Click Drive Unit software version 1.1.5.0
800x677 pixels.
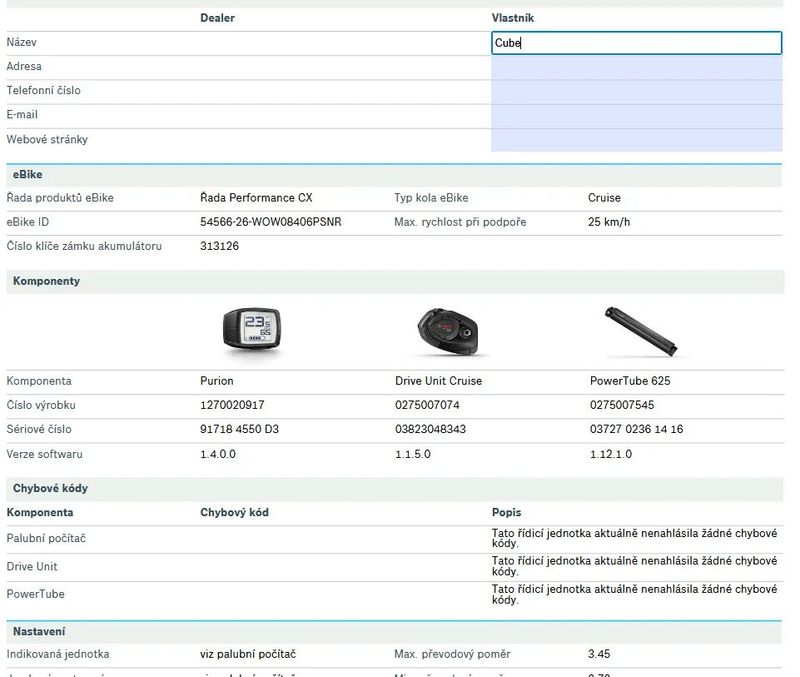click(413, 454)
